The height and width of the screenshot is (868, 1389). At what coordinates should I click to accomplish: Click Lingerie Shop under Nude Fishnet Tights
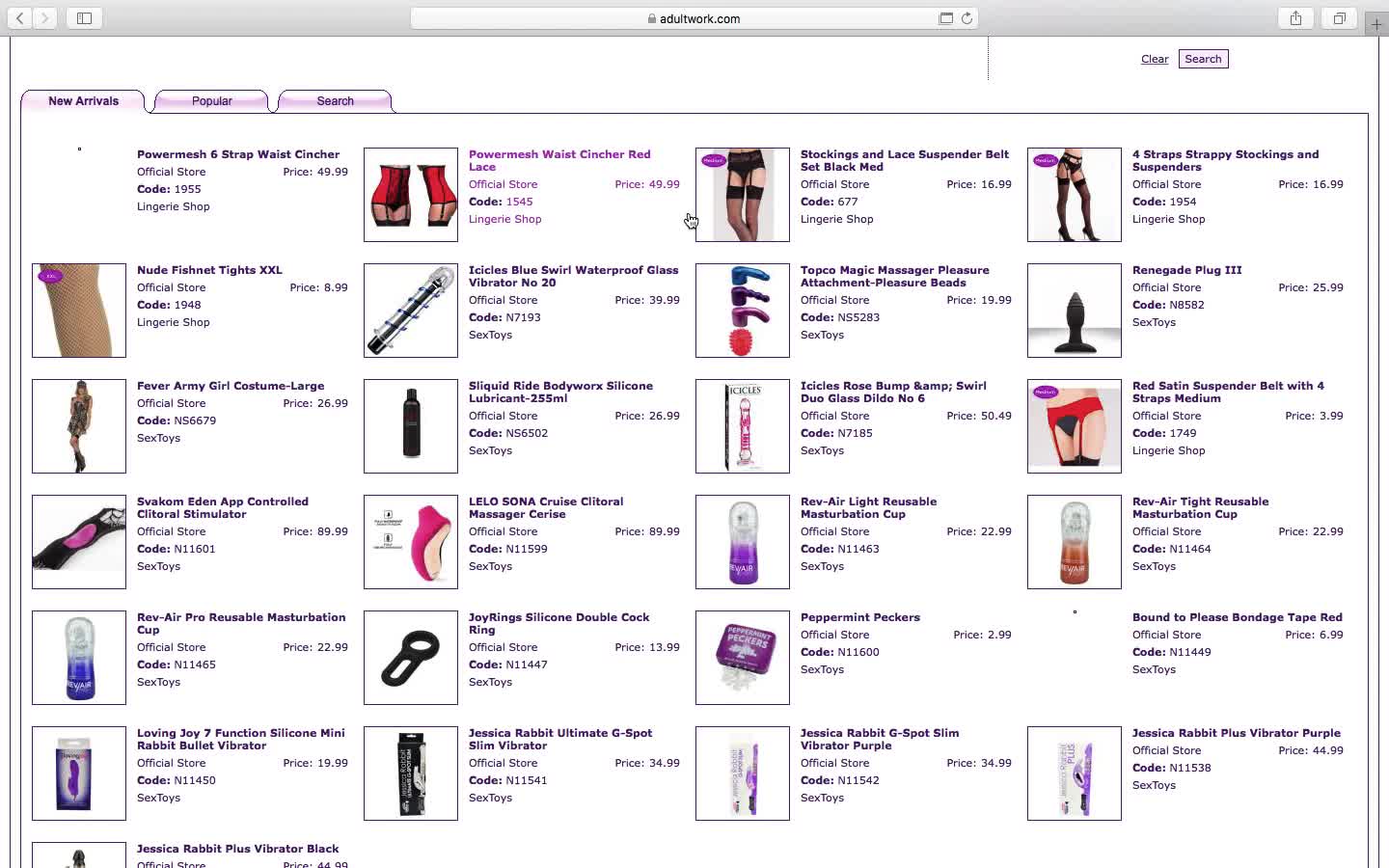pos(174,322)
